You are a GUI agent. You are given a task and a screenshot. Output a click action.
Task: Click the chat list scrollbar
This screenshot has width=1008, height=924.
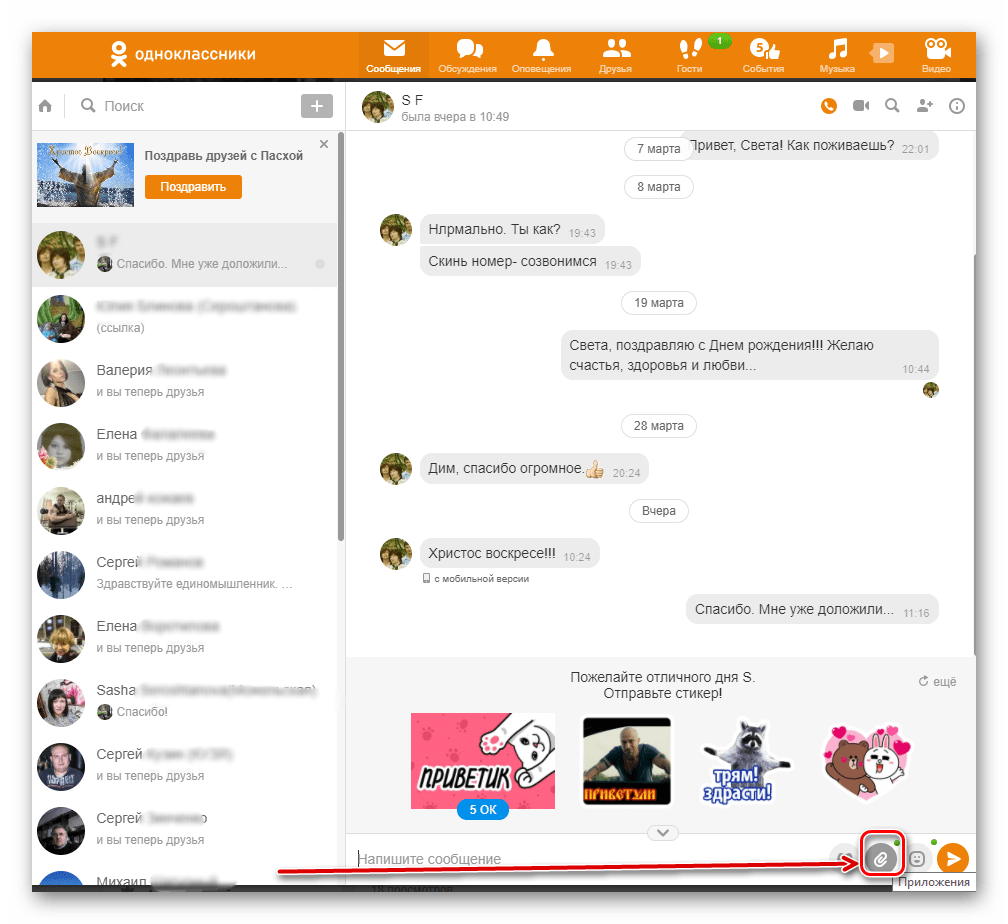point(341,336)
